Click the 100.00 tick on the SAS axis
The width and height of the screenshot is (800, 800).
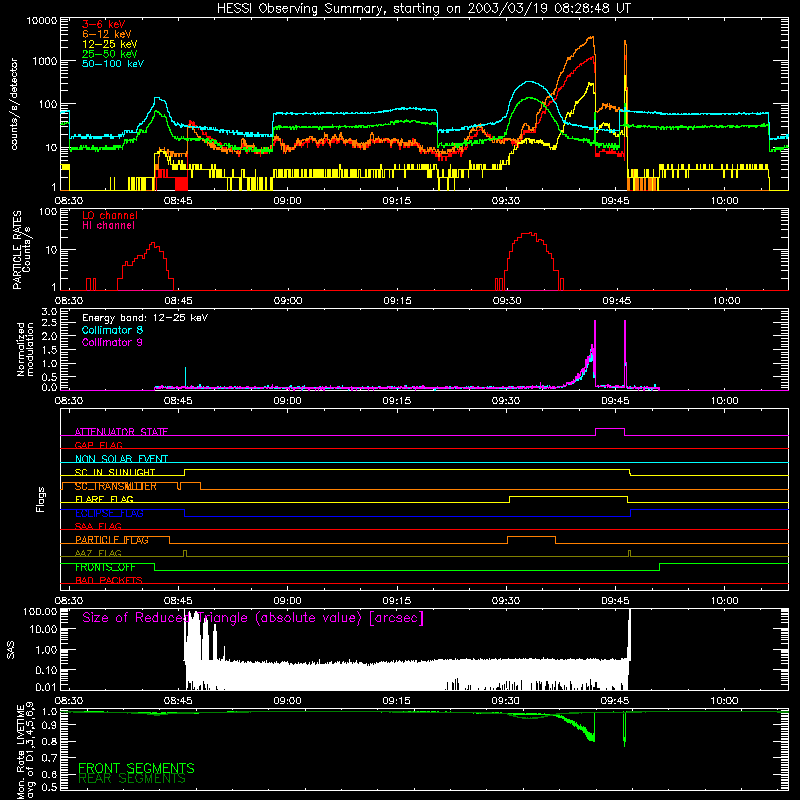point(40,612)
